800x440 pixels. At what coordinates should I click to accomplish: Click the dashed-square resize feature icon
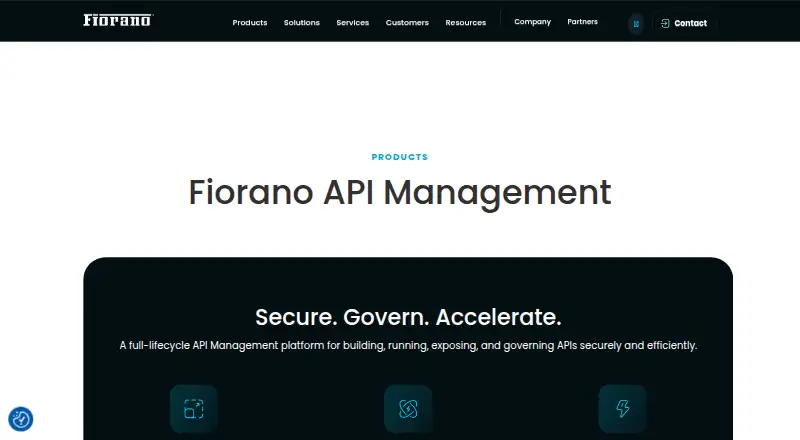click(193, 408)
